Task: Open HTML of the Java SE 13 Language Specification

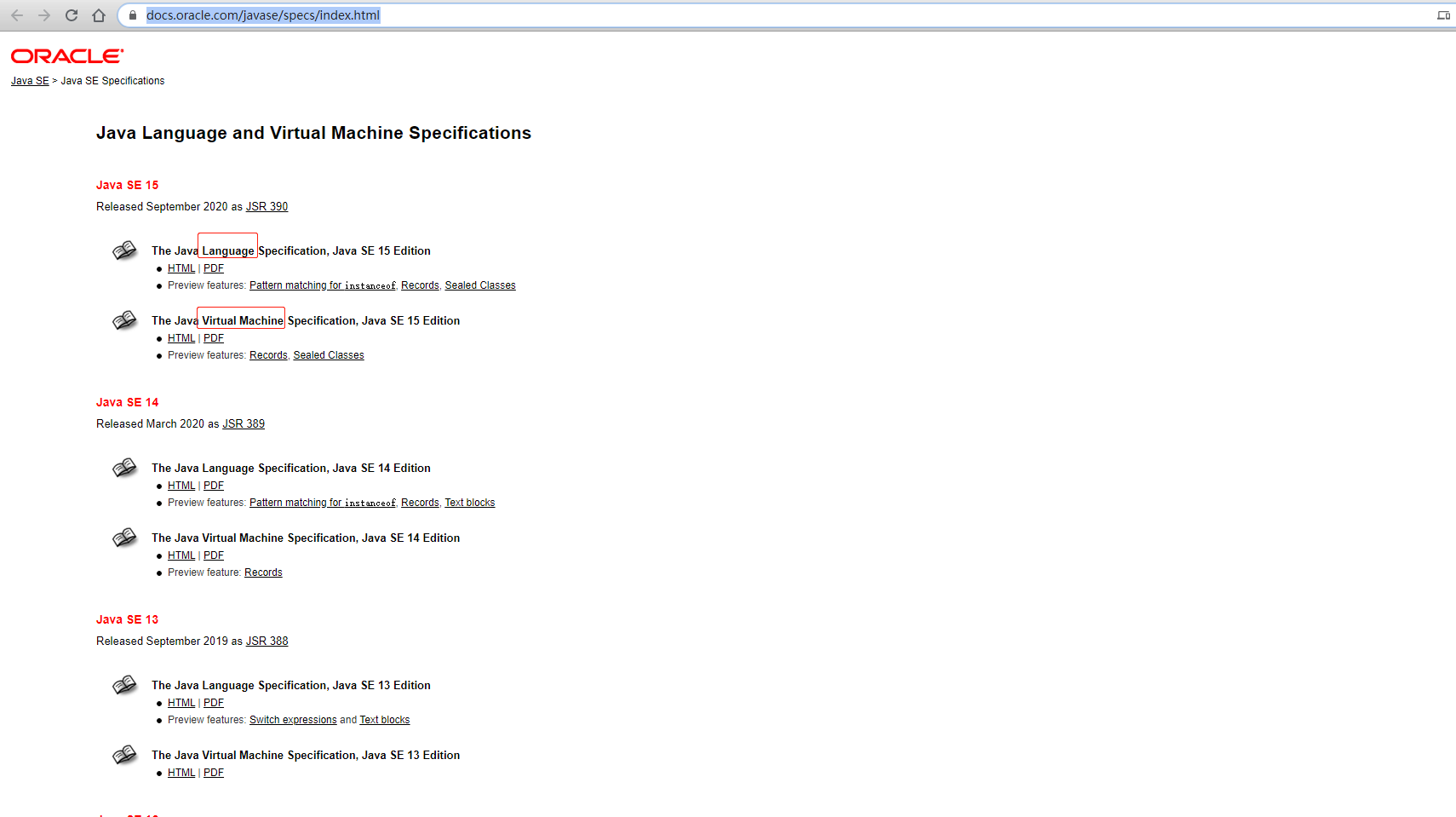Action: pyautogui.click(x=181, y=703)
